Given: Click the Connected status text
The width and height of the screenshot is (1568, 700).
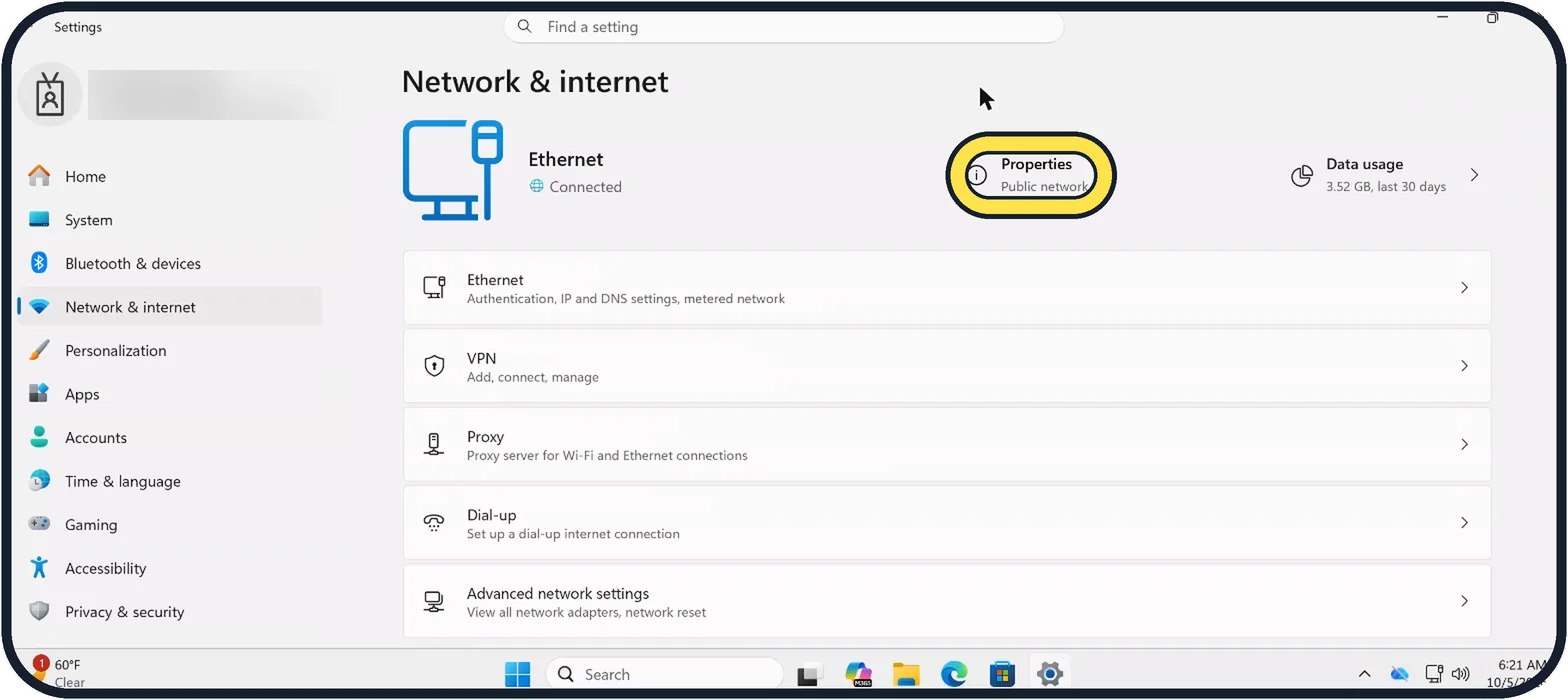Looking at the screenshot, I should pos(585,187).
